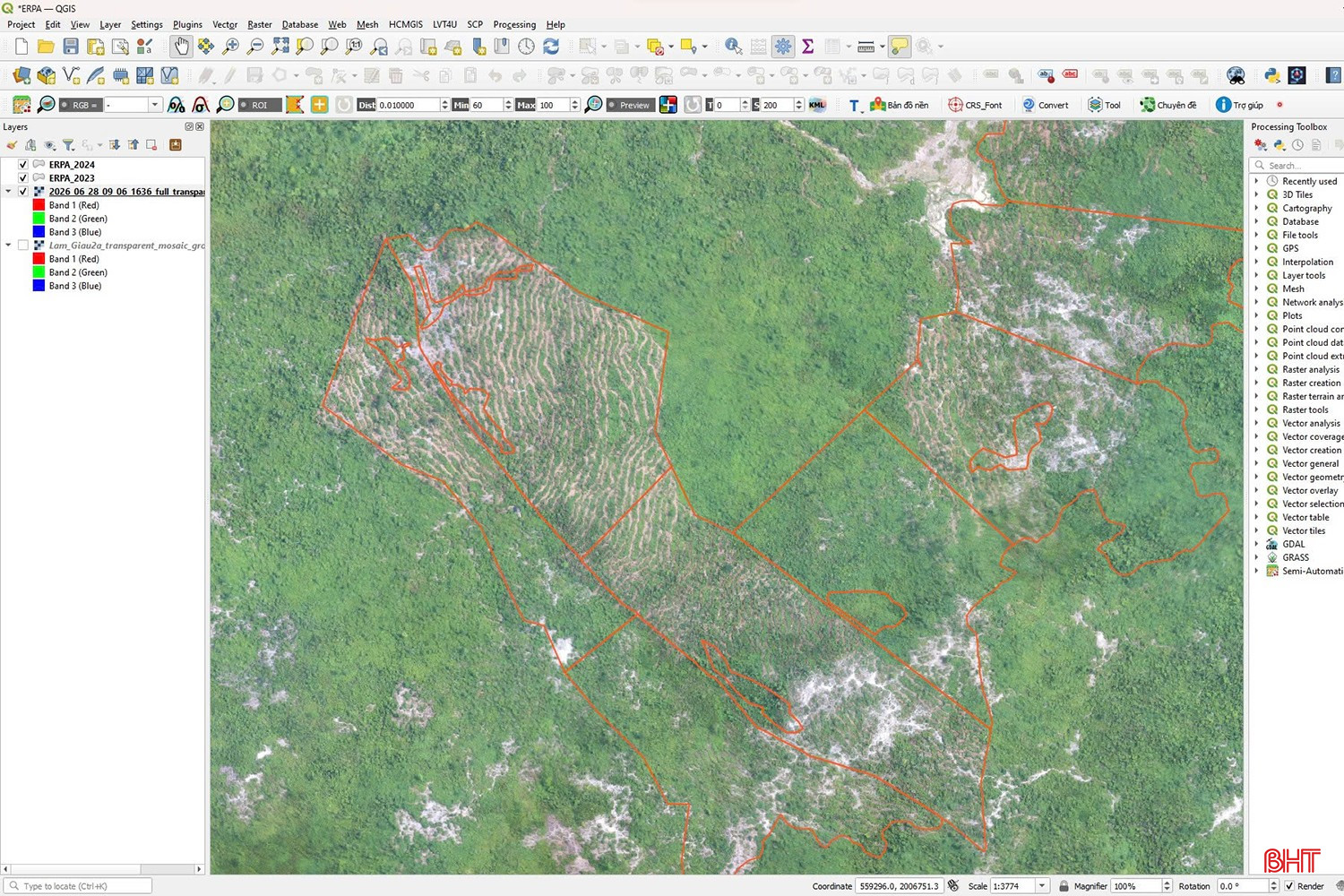Click the Bản đồ nền button
This screenshot has width=1344, height=896.
(x=900, y=105)
